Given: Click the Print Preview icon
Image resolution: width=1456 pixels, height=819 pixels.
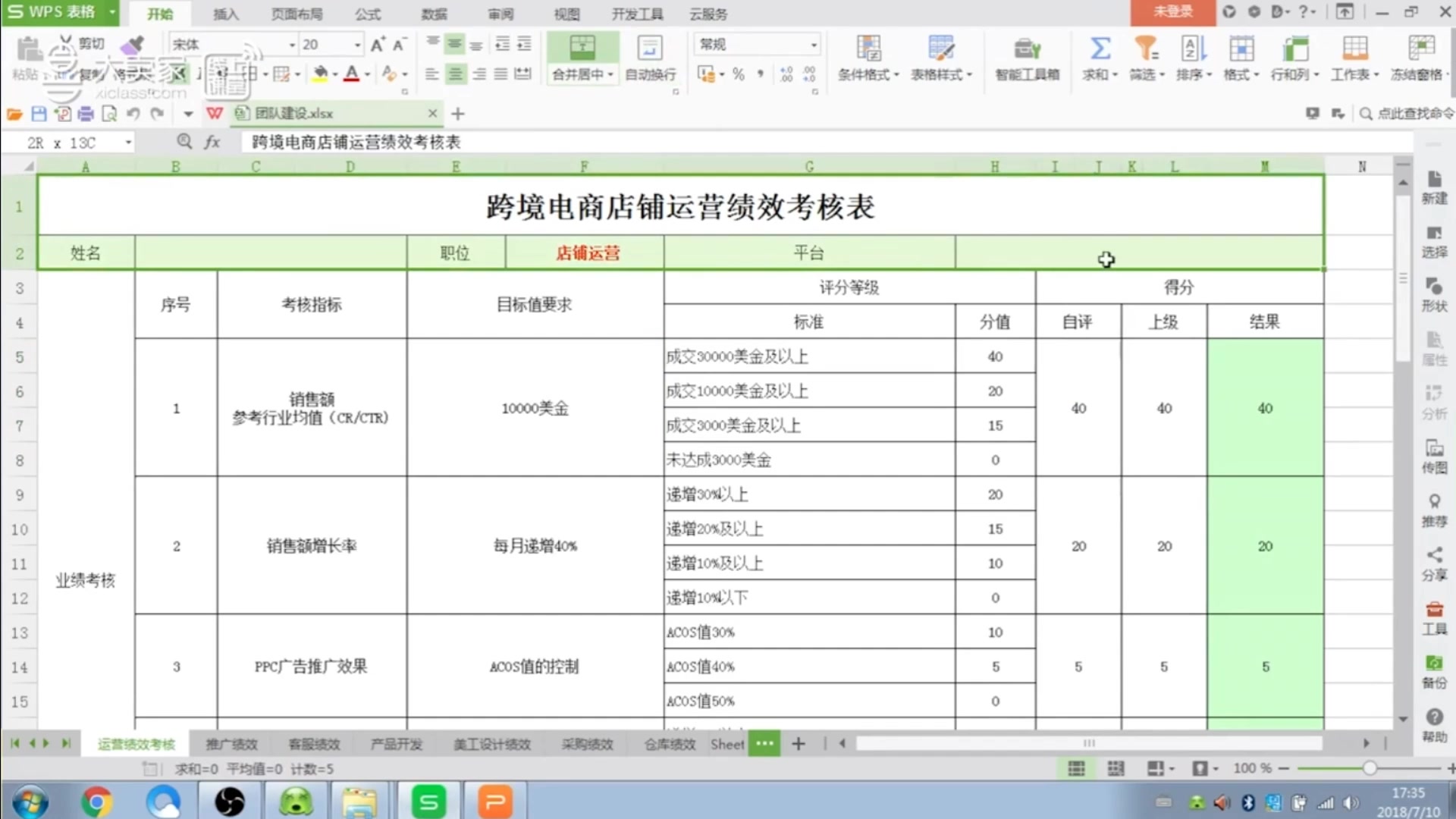Looking at the screenshot, I should coord(109,114).
